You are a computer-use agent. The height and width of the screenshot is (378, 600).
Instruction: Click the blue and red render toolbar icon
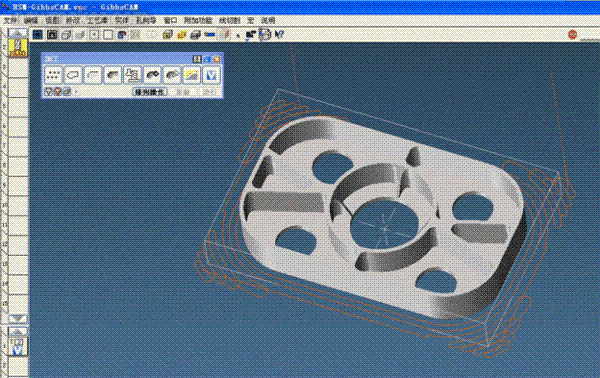tap(122, 35)
